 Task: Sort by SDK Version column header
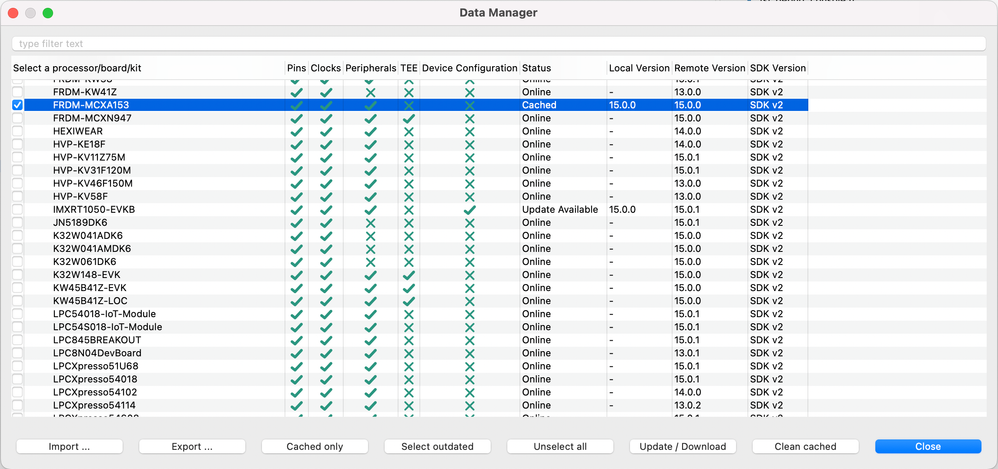778,68
